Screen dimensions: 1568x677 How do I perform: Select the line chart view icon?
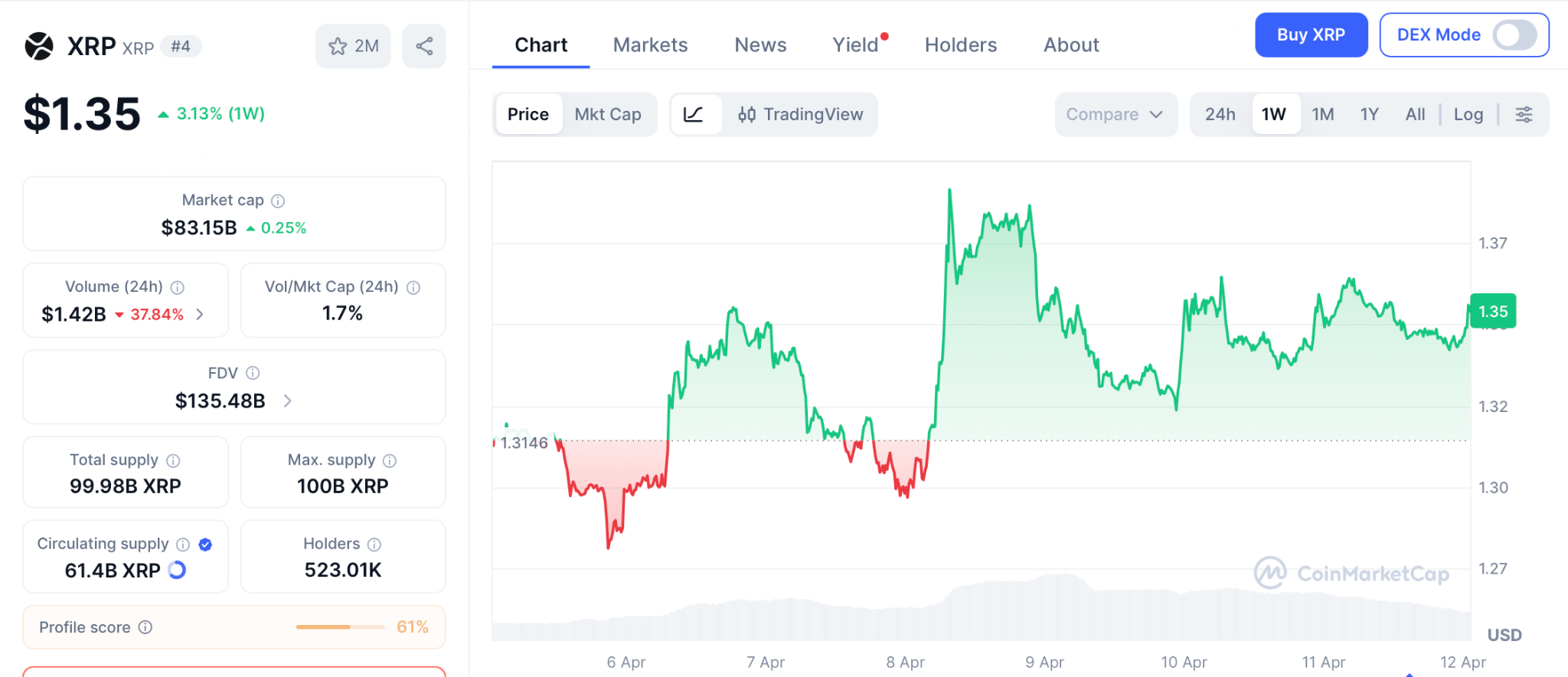click(694, 114)
